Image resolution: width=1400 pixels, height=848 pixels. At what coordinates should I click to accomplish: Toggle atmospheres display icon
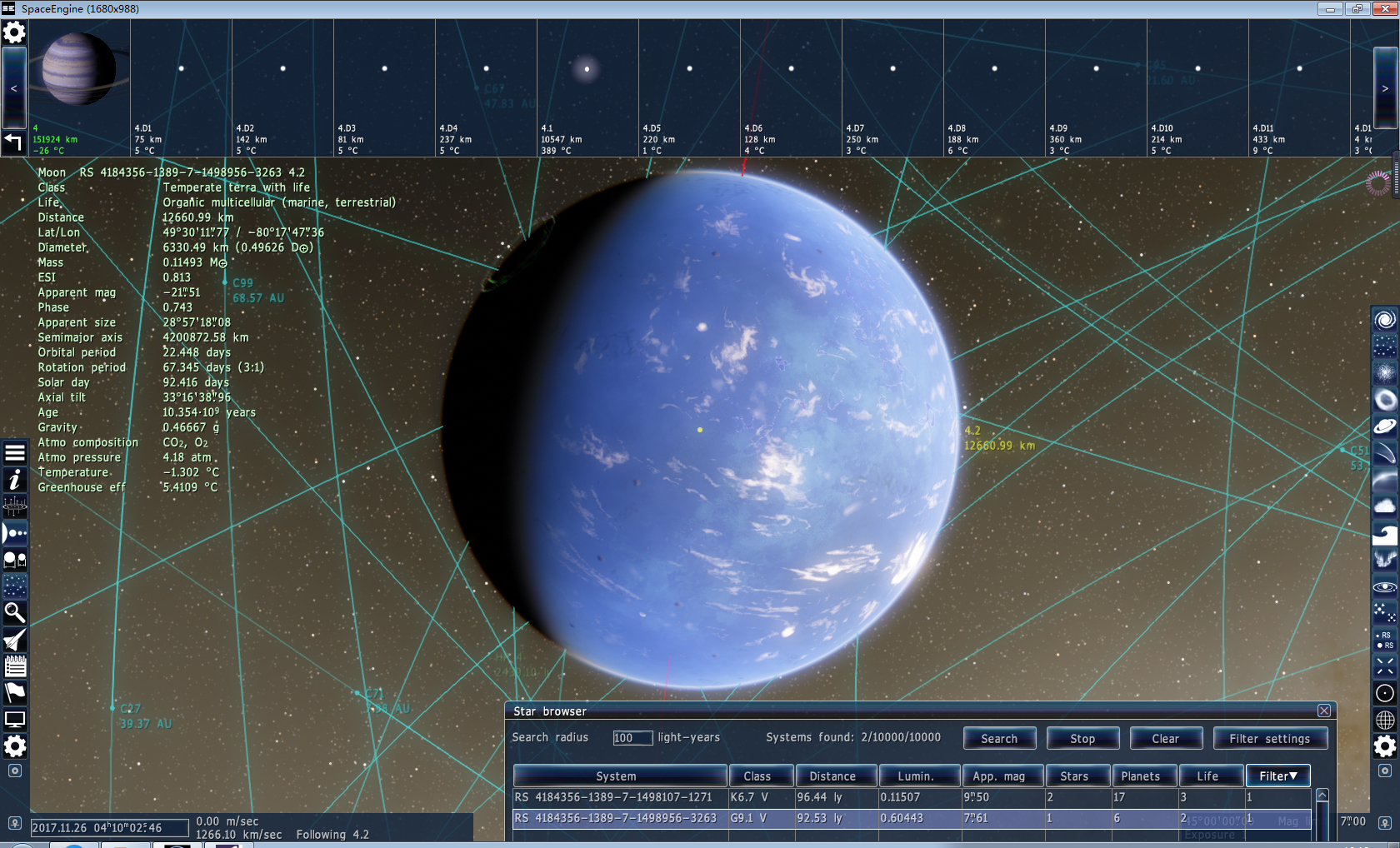pos(1385,480)
